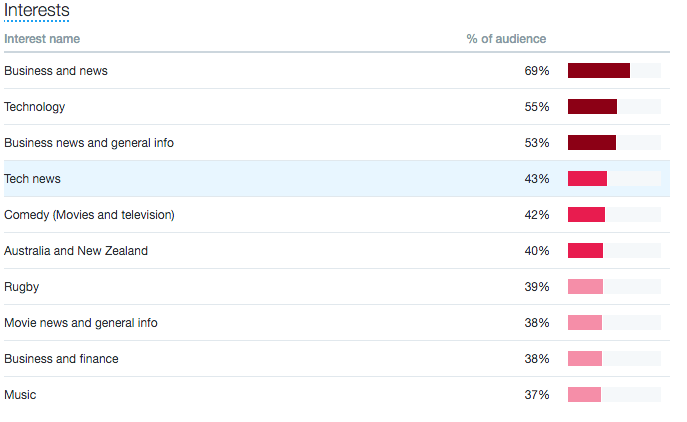Click the highlighted Tech news row
Viewport: 687px width, 422px height.
point(336,178)
